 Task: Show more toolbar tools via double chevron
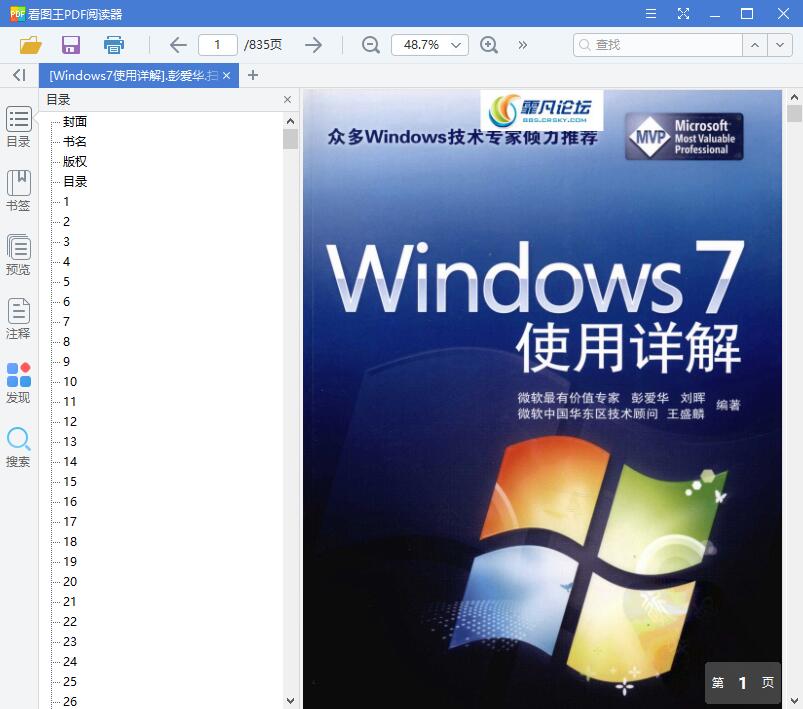coord(522,45)
